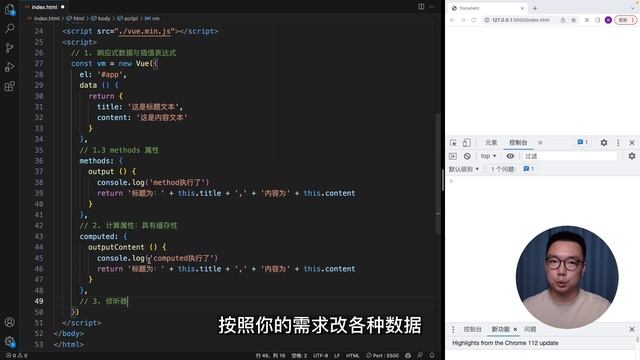Image resolution: width=640 pixels, height=360 pixels.
Task: Click the notifications bell in status bar
Action: point(432,356)
